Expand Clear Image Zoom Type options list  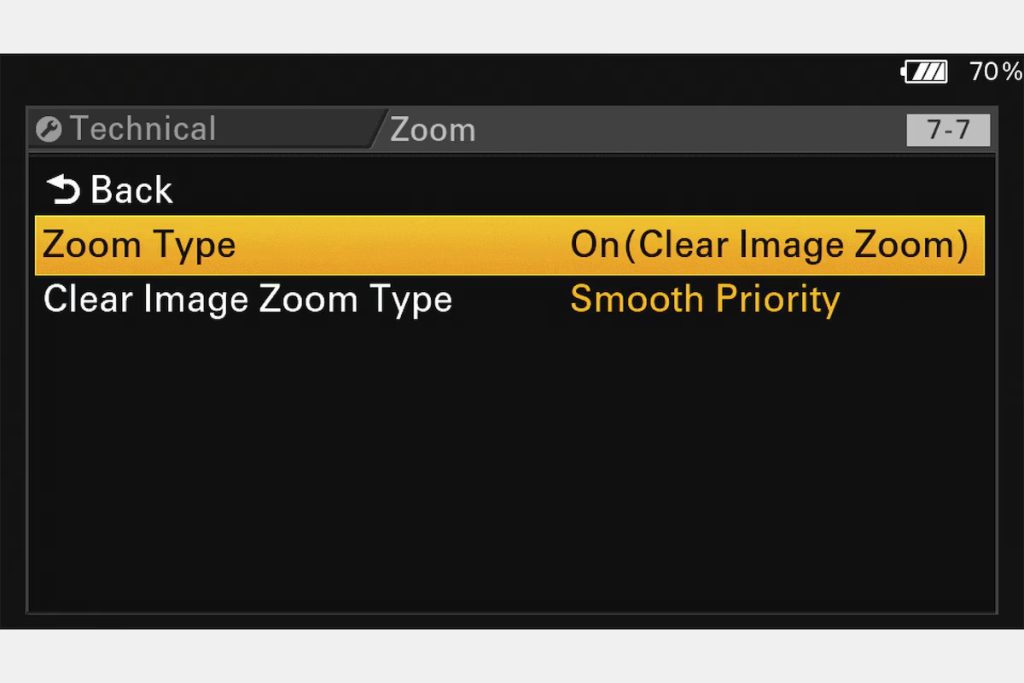[x=705, y=300]
